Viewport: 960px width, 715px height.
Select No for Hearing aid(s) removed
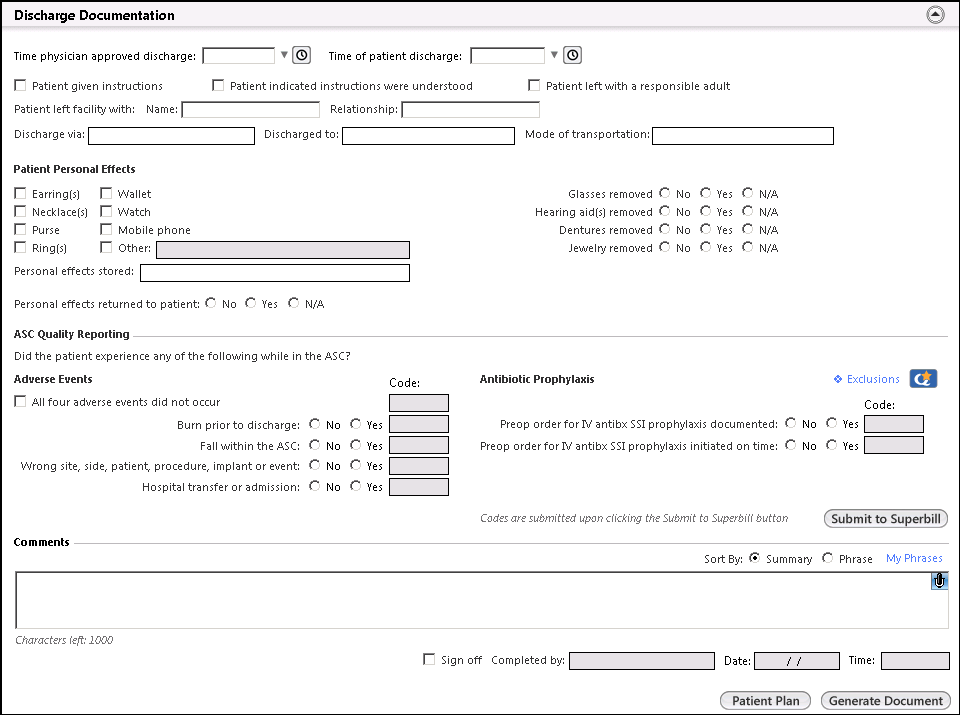coord(665,211)
